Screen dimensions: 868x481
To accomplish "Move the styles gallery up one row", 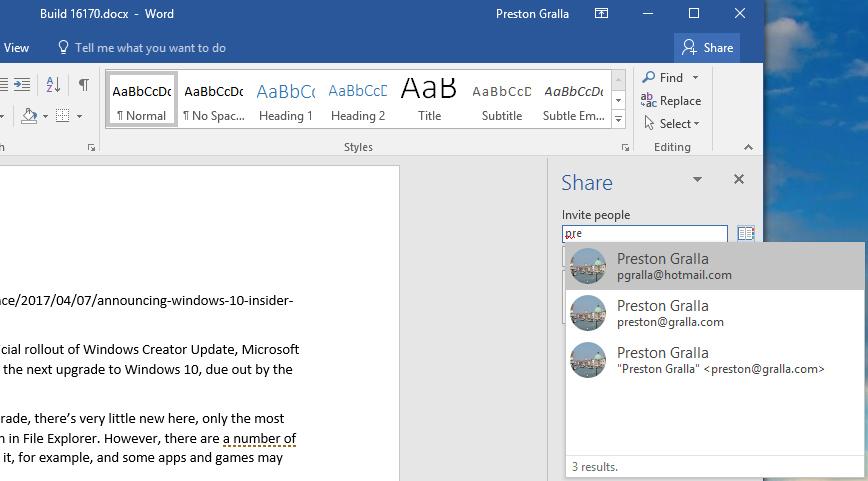I will [x=618, y=80].
